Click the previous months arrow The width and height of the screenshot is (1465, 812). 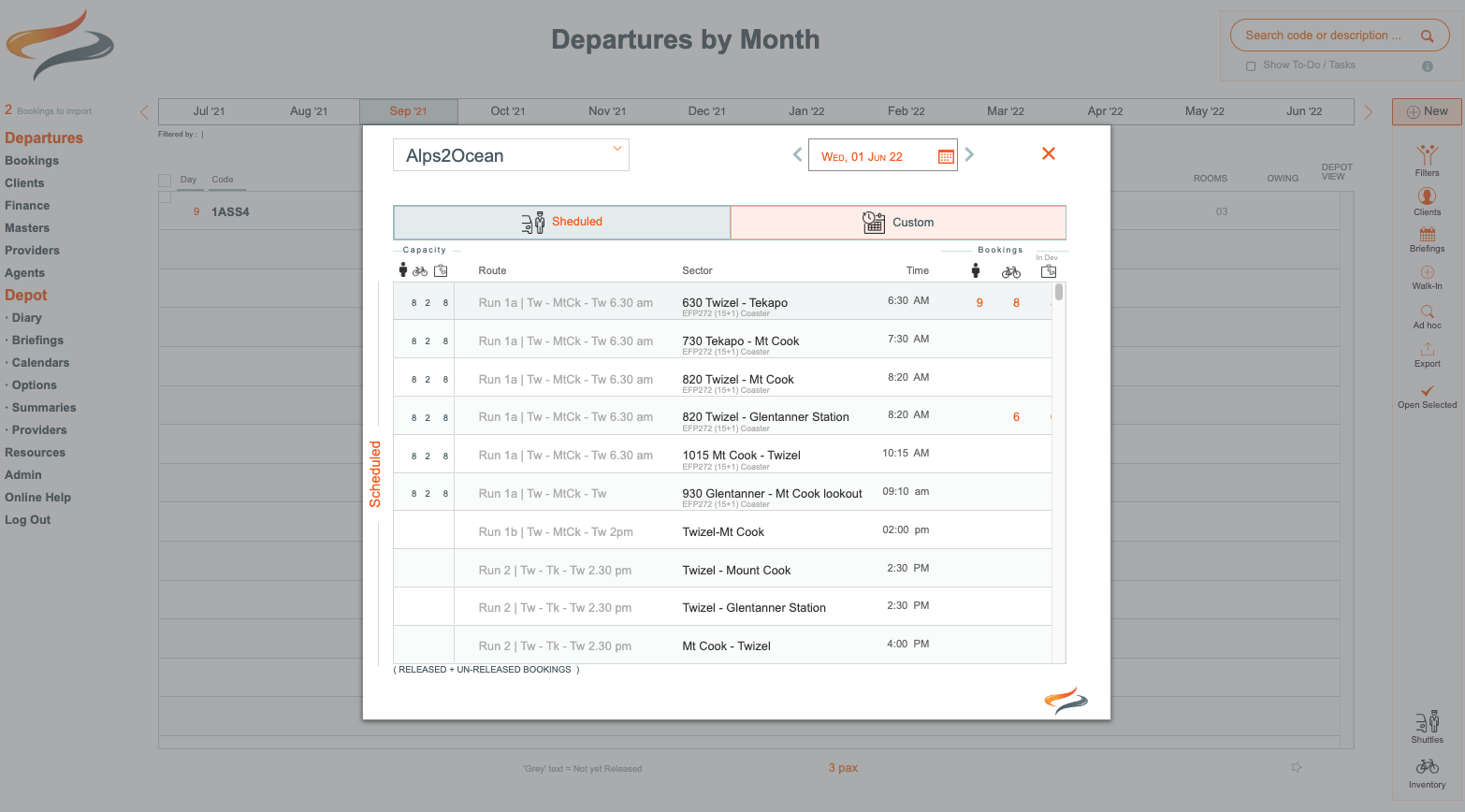[144, 111]
